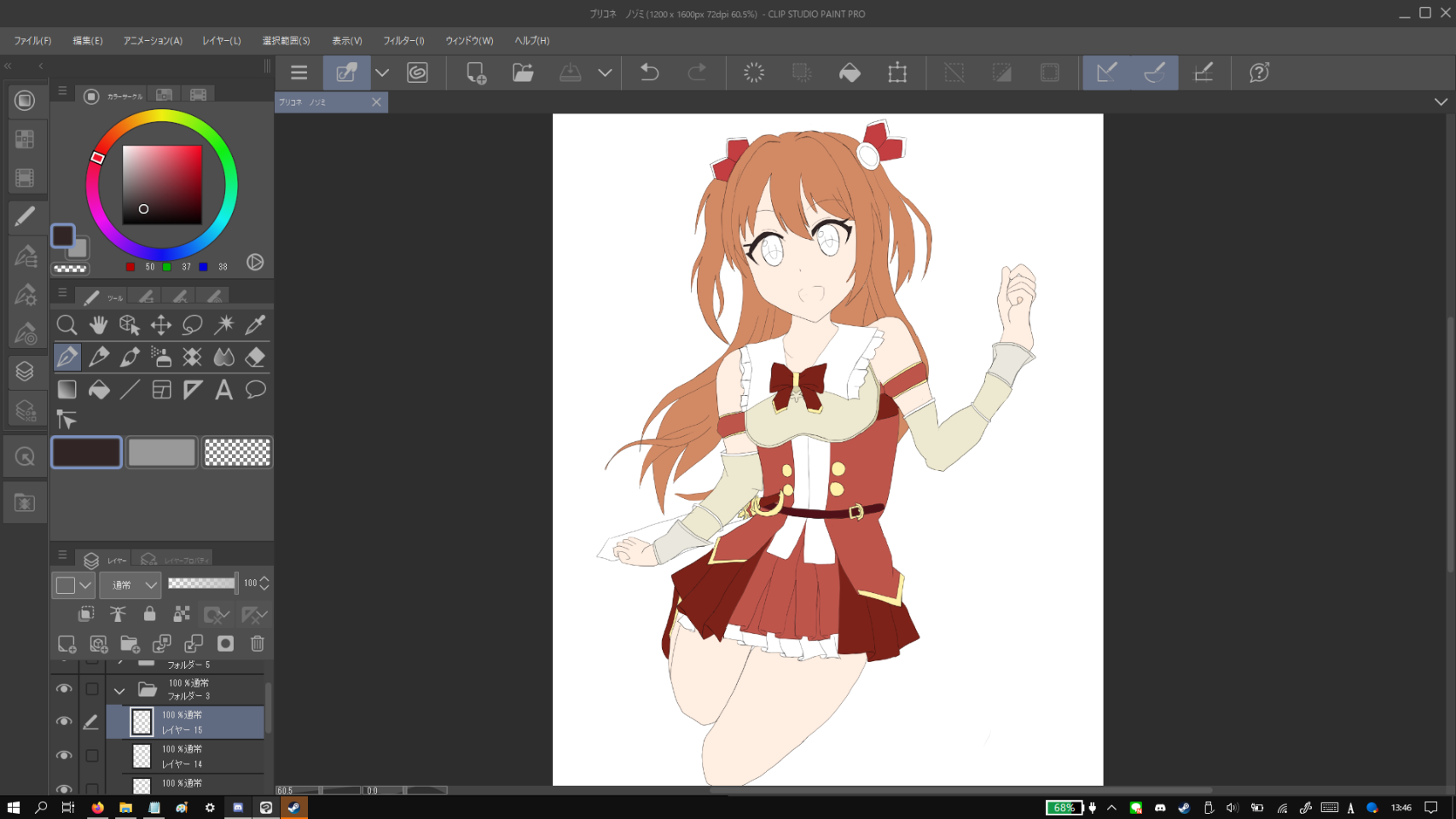Toggle visibility of レイヤー 14
Viewport: 1456px width, 819px height.
(x=64, y=756)
